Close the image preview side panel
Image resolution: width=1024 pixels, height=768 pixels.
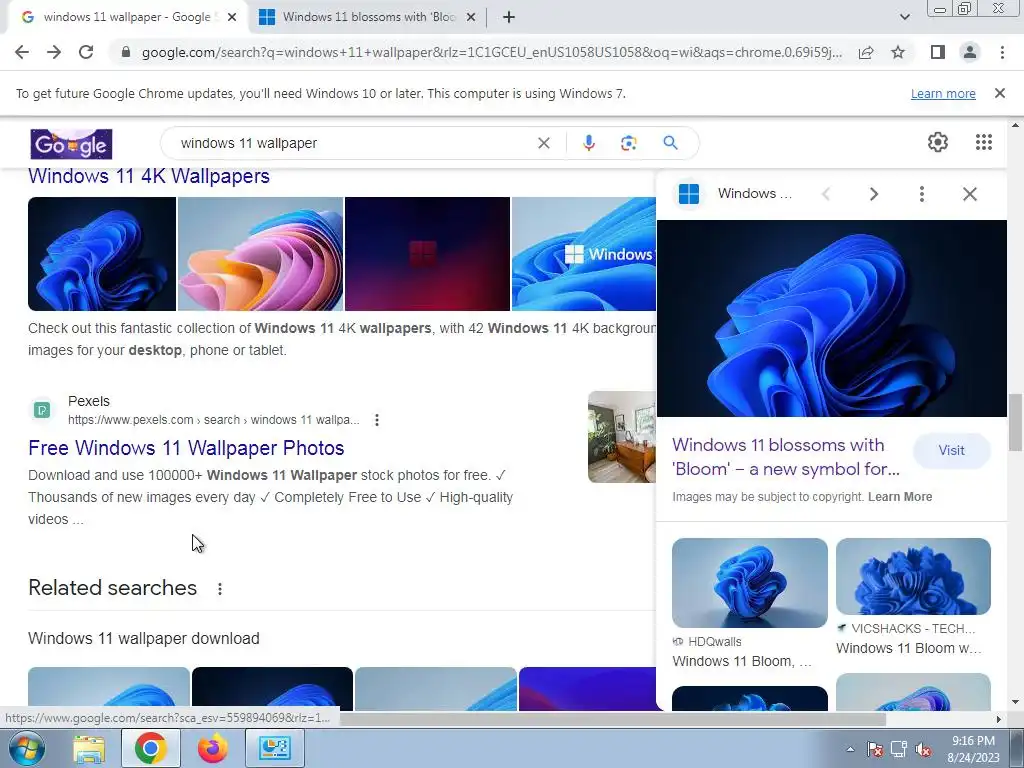click(970, 194)
